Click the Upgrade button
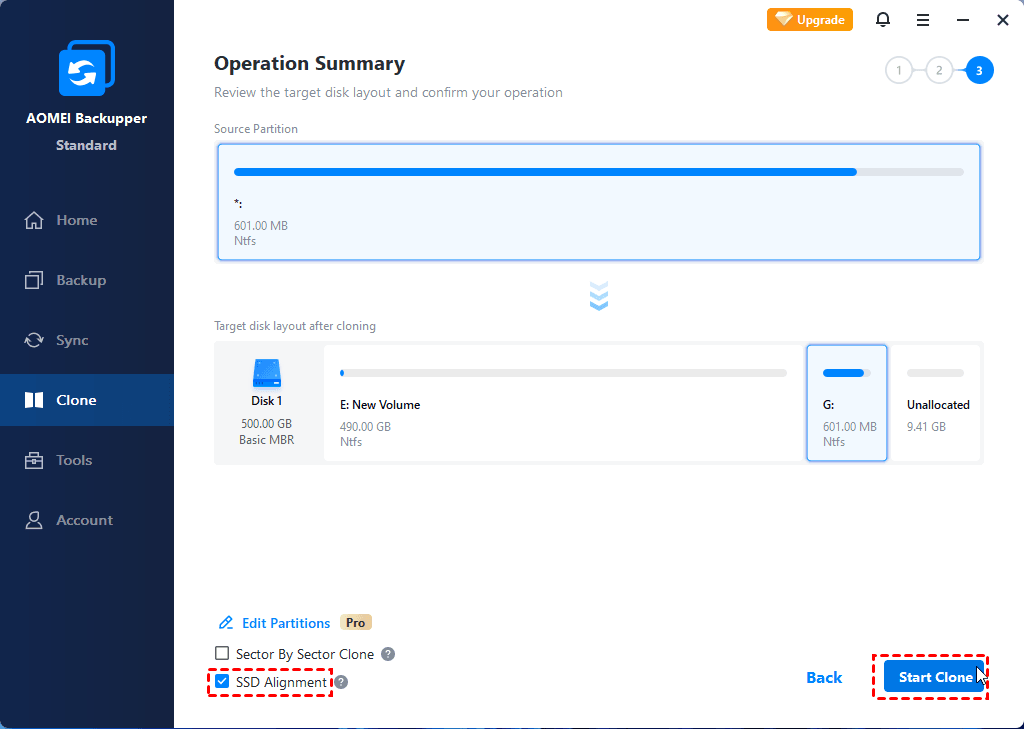 click(810, 20)
